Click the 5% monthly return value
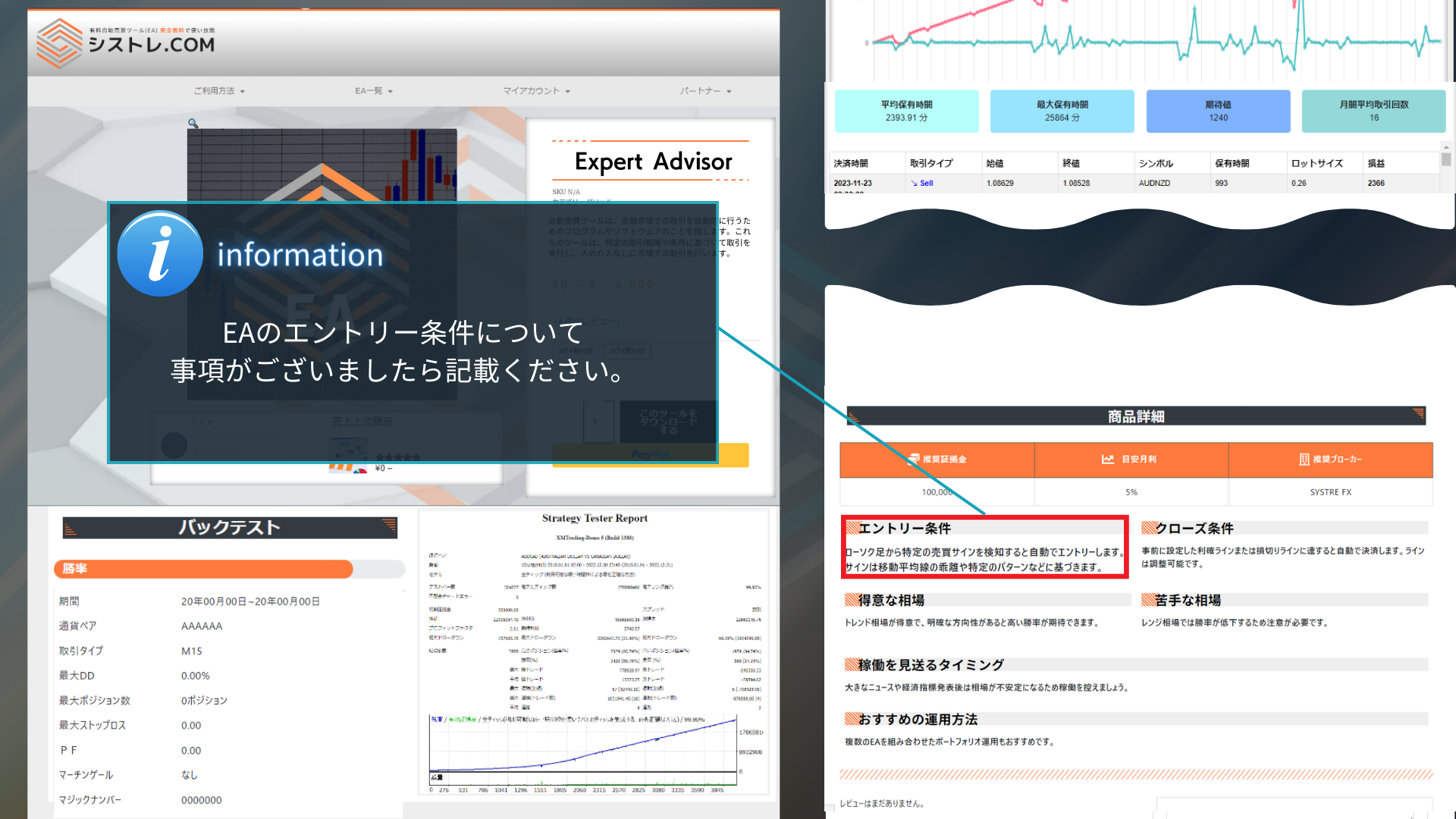1456x819 pixels. point(1131,492)
